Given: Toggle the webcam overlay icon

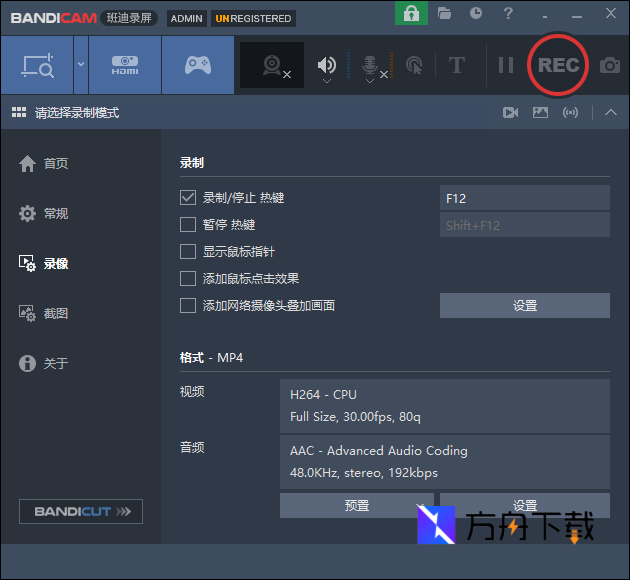Looking at the screenshot, I should [x=272, y=65].
